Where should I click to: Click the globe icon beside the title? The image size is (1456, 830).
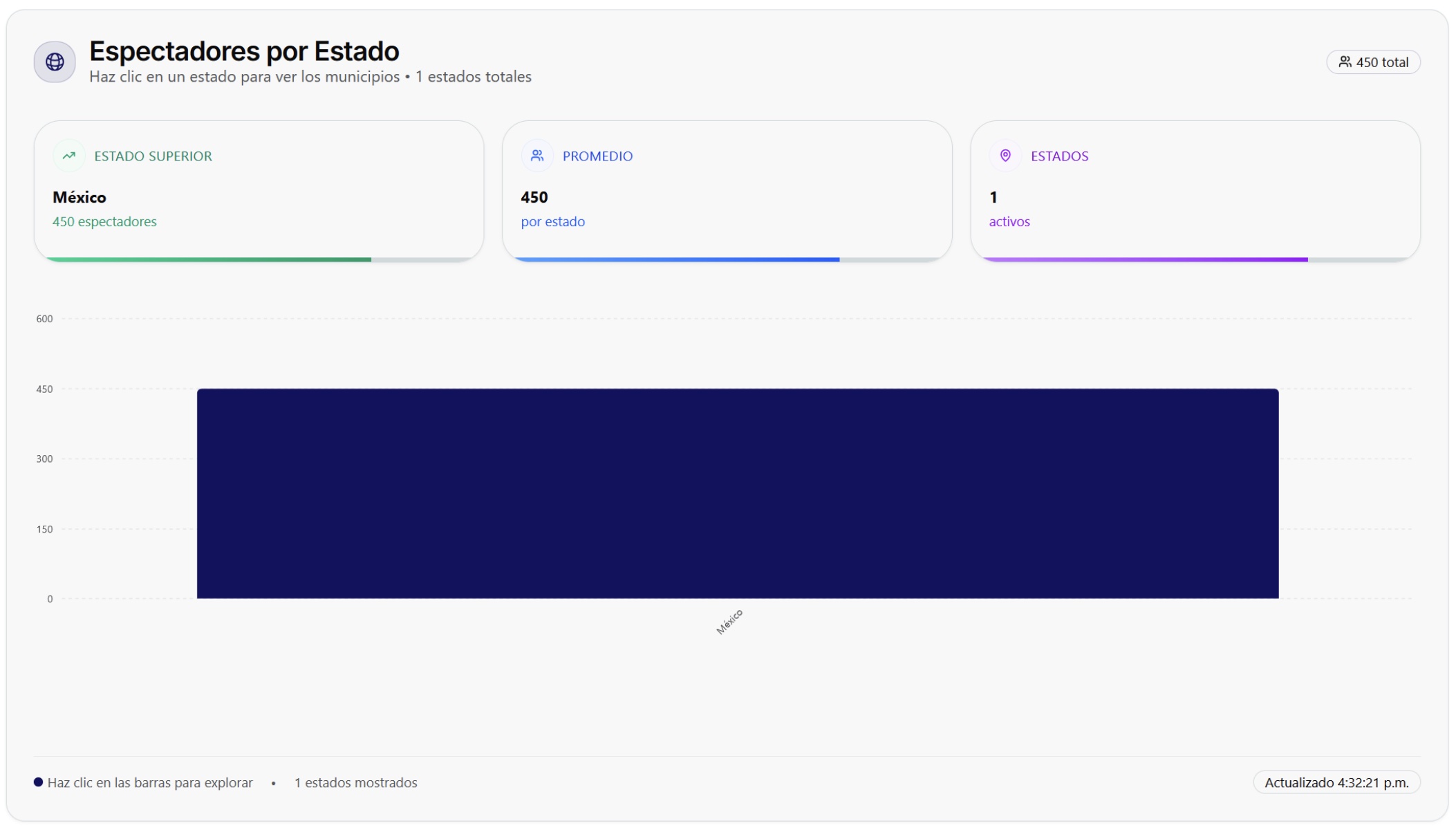pyautogui.click(x=55, y=62)
